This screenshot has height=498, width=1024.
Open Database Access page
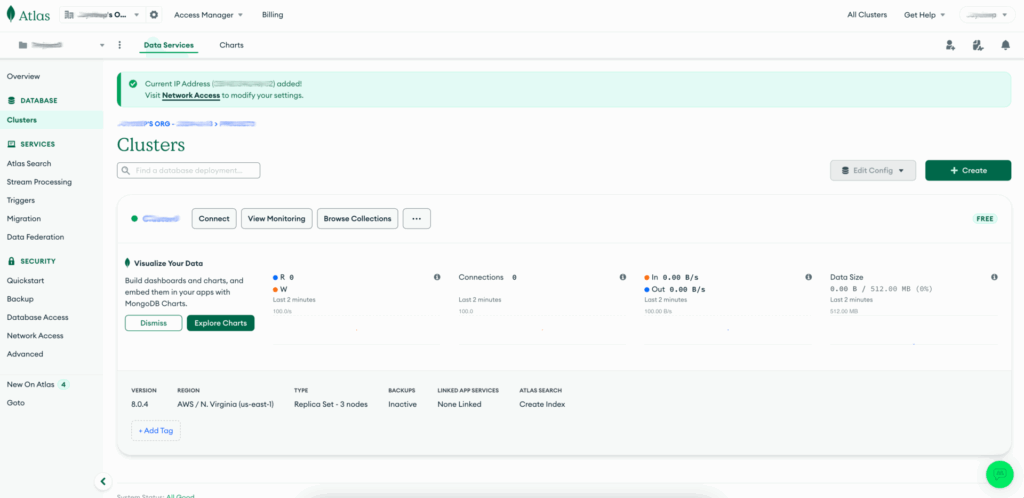click(37, 317)
